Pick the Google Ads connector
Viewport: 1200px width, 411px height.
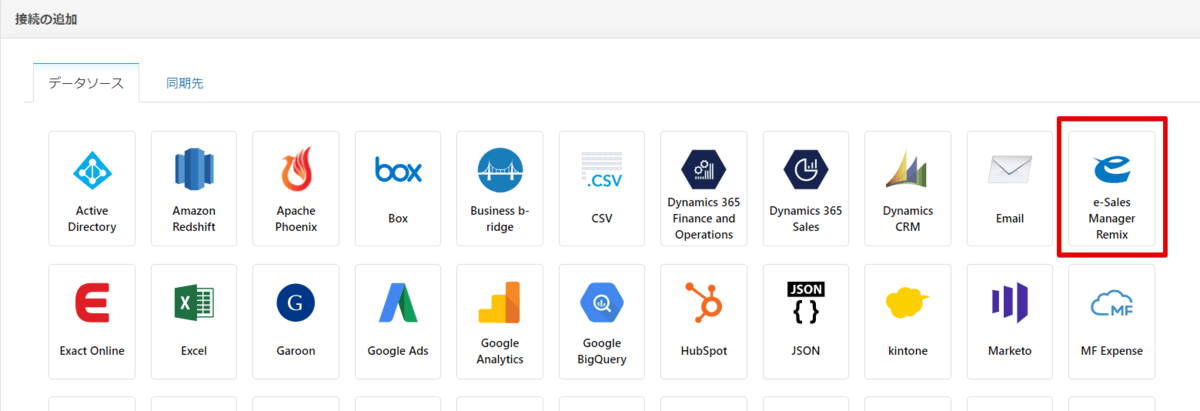click(398, 321)
